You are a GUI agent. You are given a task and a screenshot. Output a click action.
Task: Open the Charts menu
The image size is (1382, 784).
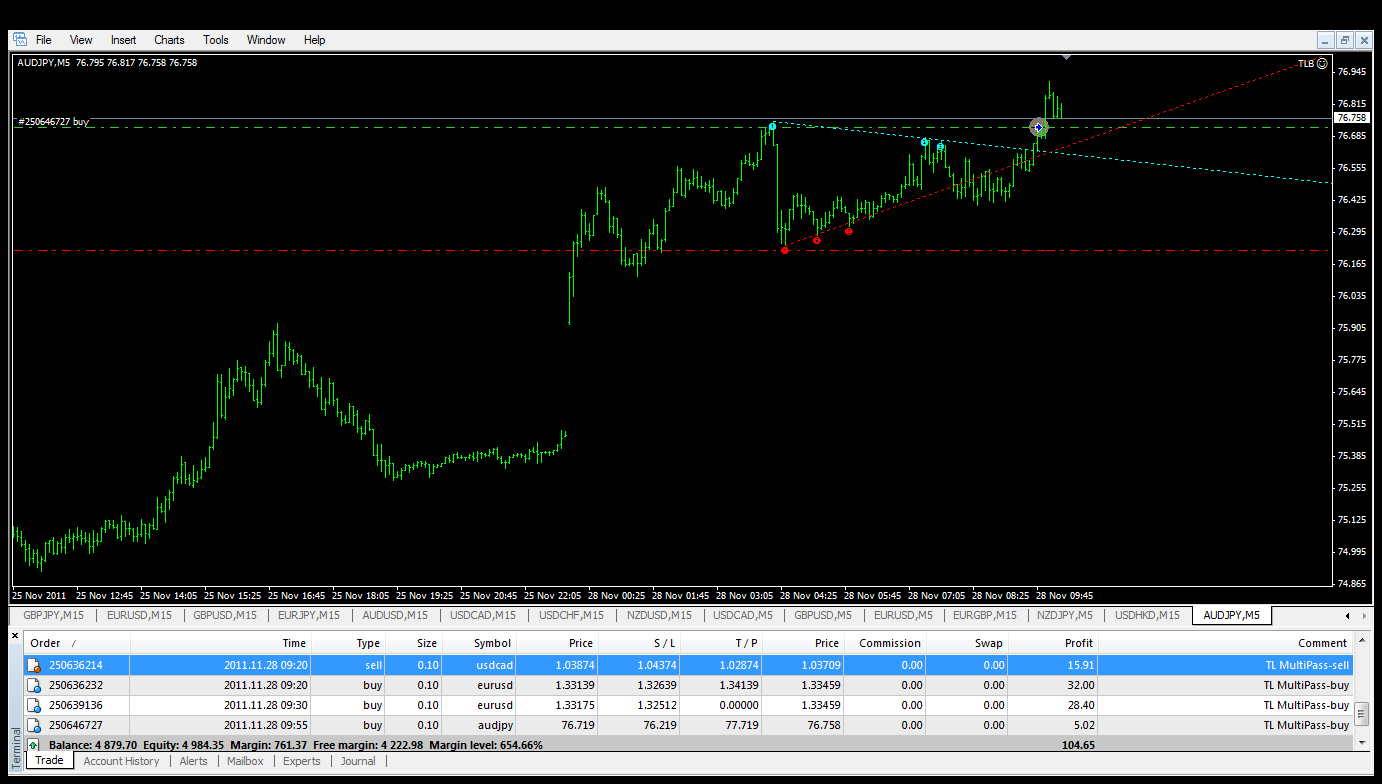tap(169, 40)
